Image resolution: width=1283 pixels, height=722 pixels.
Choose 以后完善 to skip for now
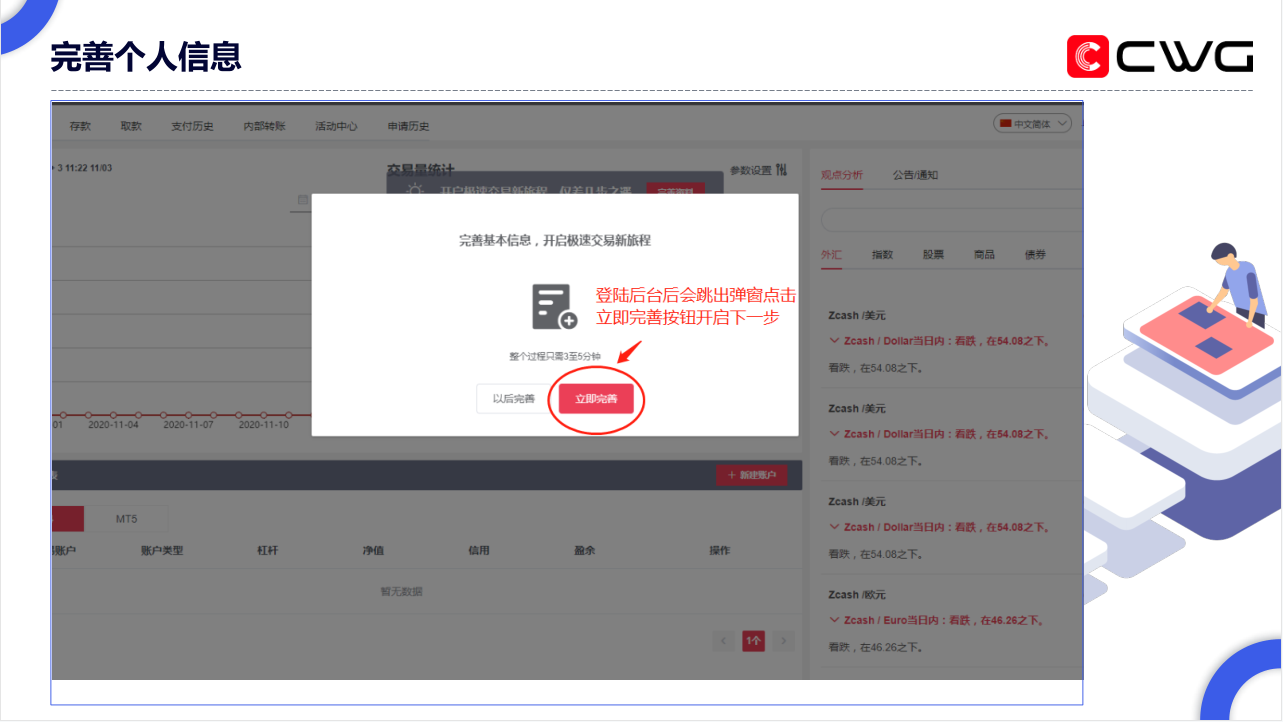point(514,398)
